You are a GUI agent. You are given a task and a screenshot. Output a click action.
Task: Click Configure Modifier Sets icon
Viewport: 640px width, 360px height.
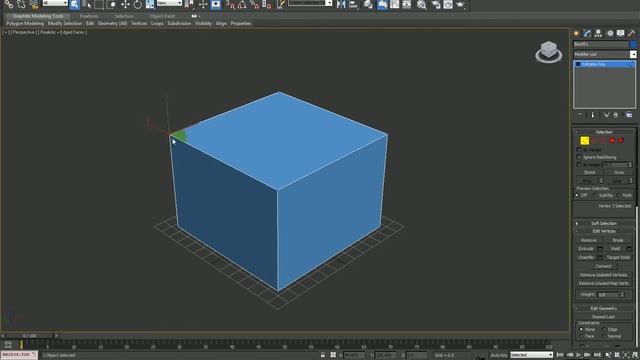click(x=629, y=116)
